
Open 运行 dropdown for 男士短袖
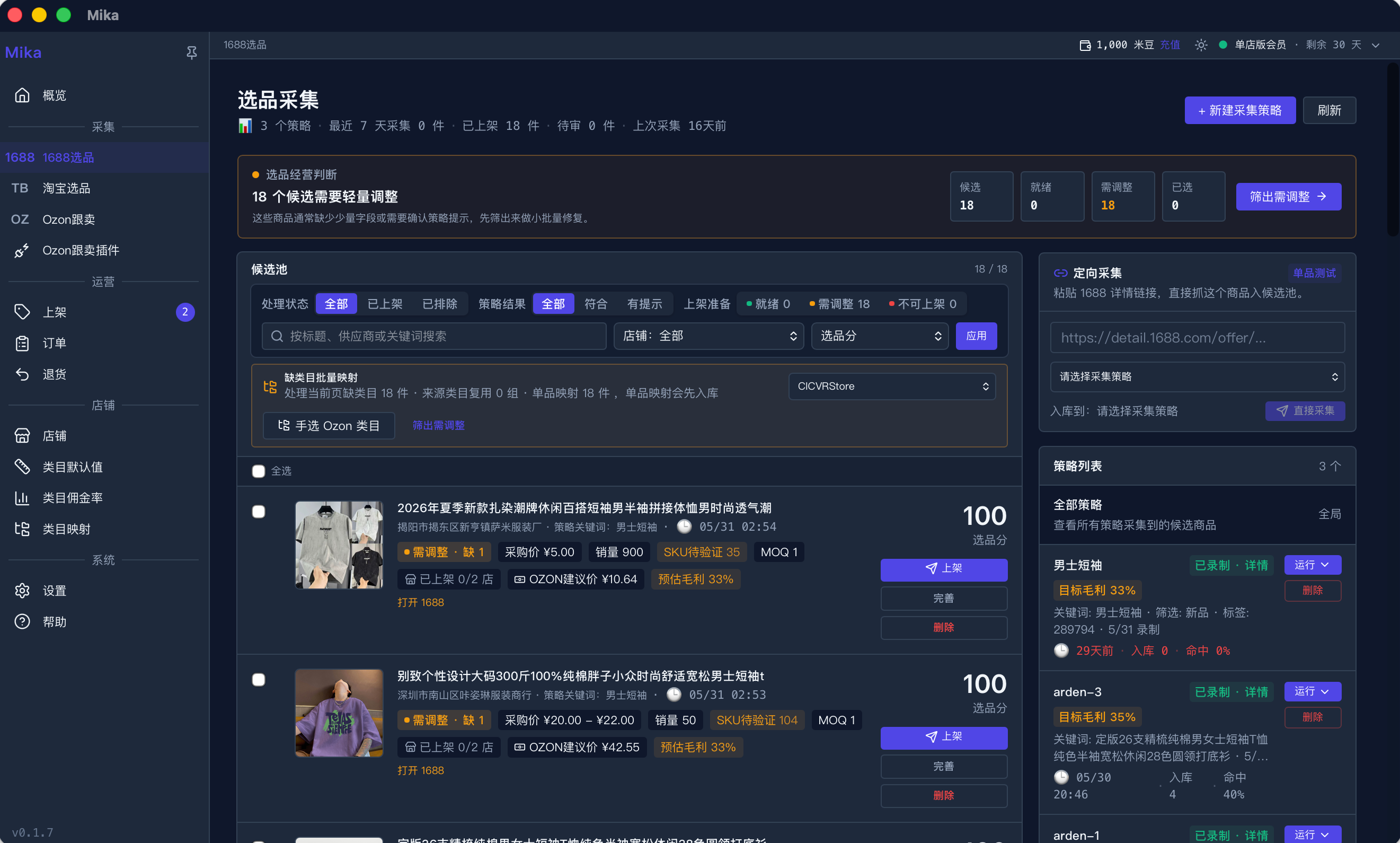1313,565
